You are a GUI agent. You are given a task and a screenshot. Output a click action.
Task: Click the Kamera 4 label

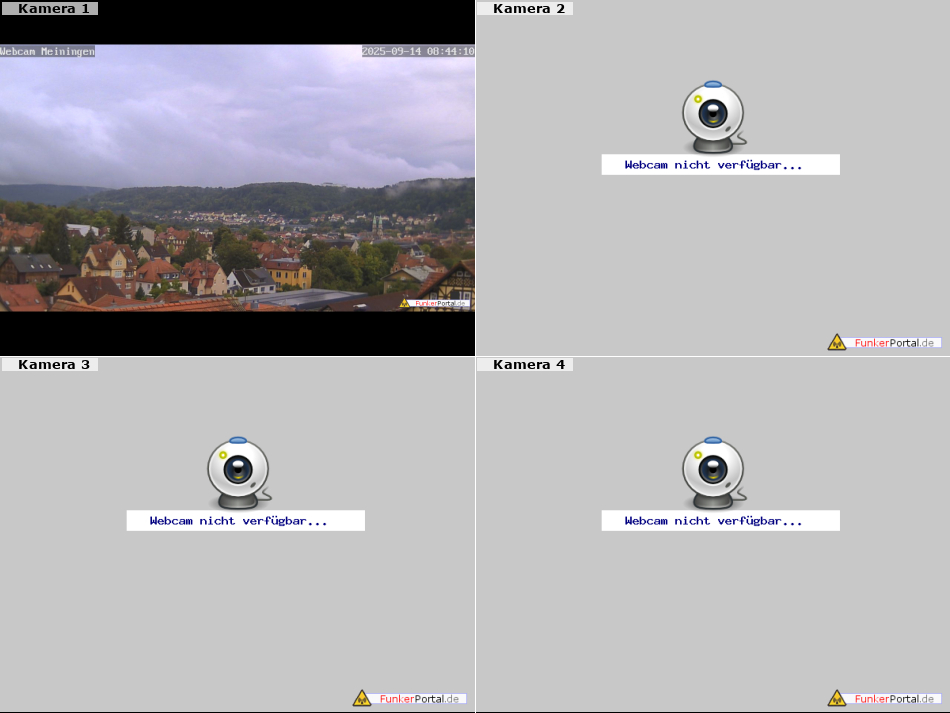coord(525,364)
